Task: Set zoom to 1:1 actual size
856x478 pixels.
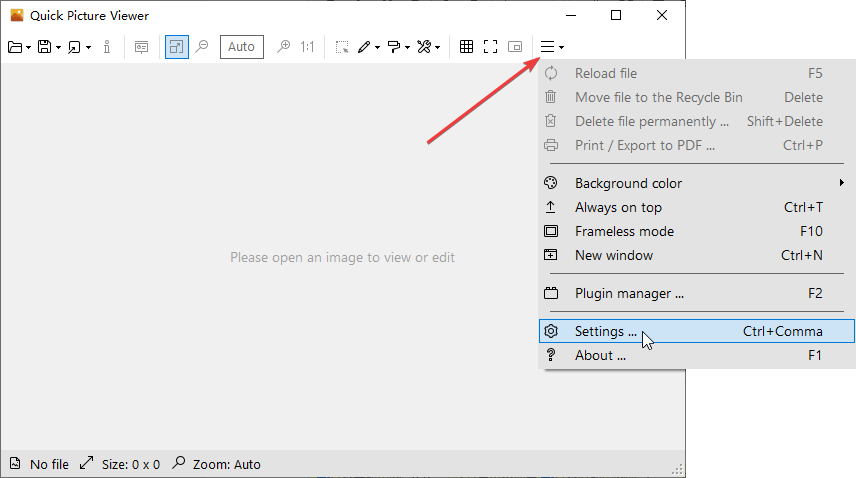Action: point(307,47)
